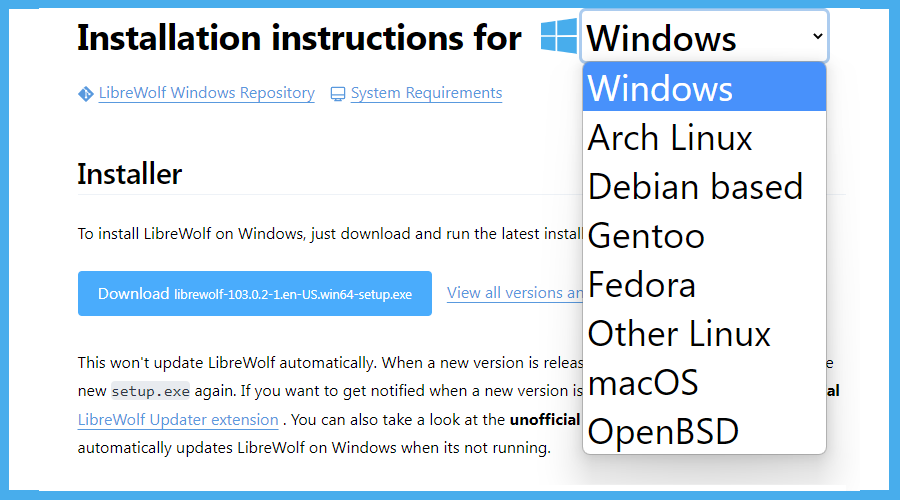Select the Windows combo box field
The image size is (900, 500).
704,36
